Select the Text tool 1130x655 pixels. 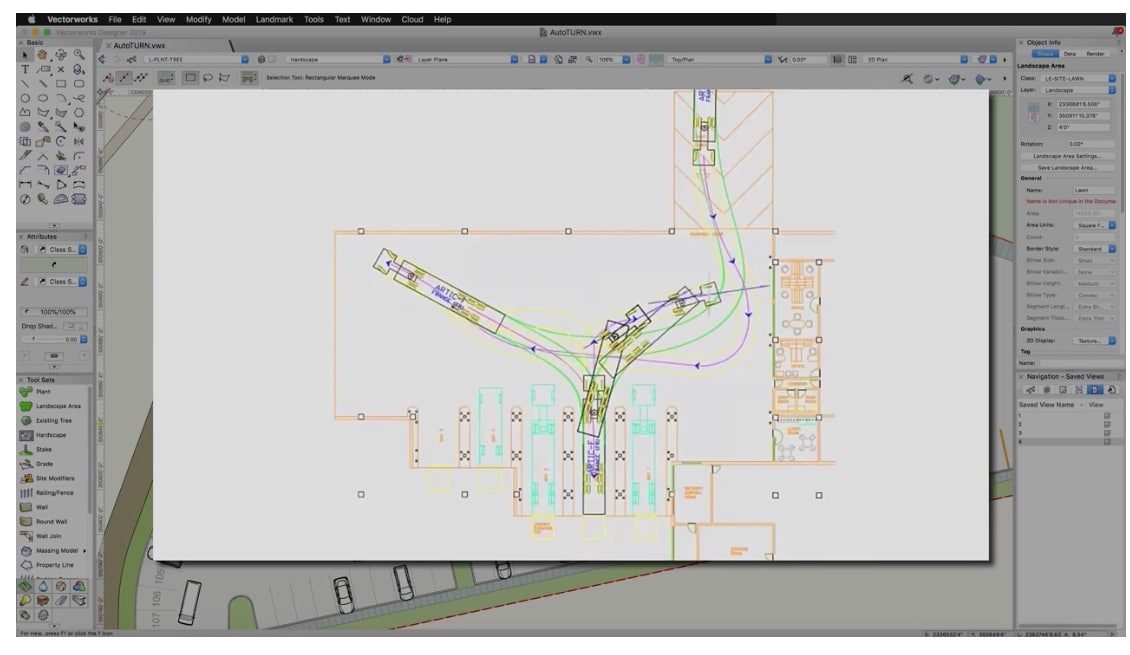[25, 69]
